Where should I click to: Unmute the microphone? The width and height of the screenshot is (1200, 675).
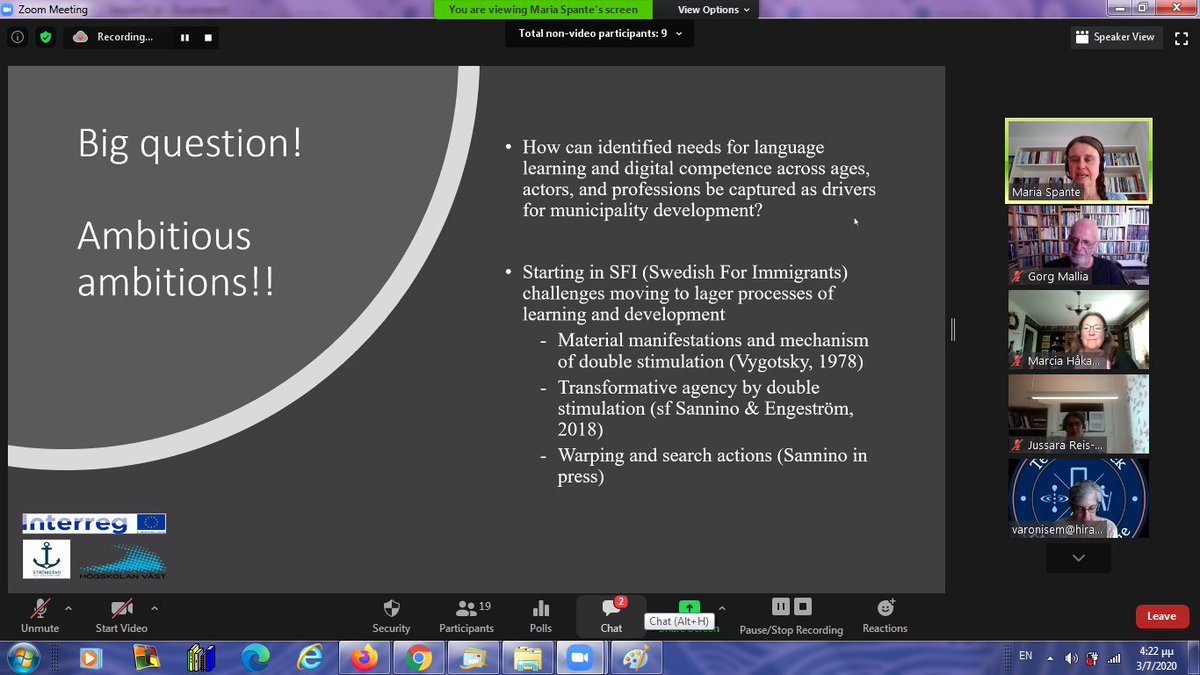(40, 615)
